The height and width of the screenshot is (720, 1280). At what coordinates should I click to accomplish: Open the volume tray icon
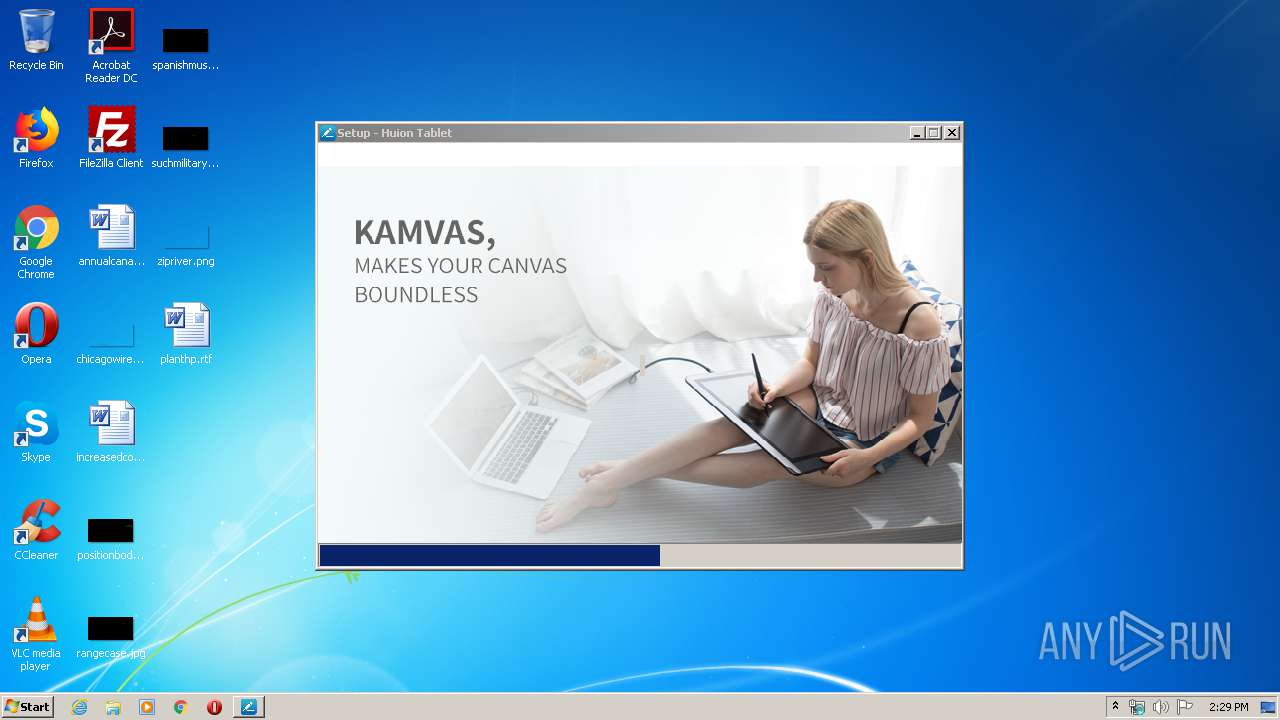click(1160, 707)
